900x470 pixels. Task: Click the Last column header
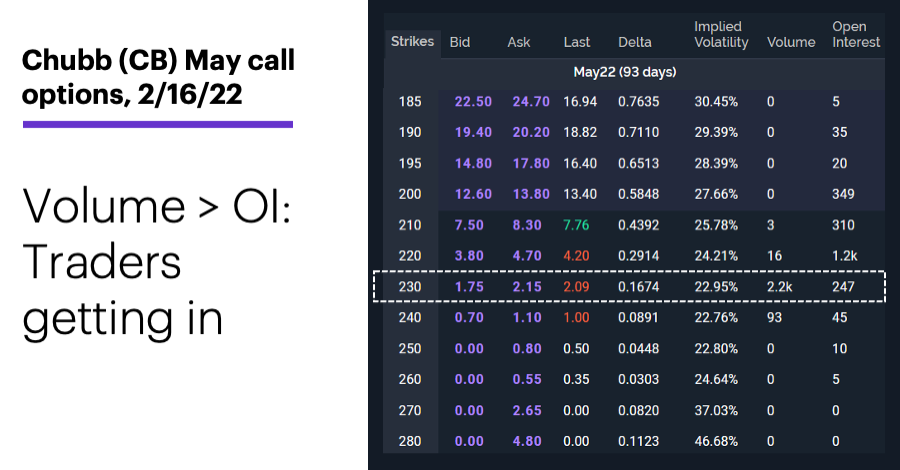(x=576, y=42)
